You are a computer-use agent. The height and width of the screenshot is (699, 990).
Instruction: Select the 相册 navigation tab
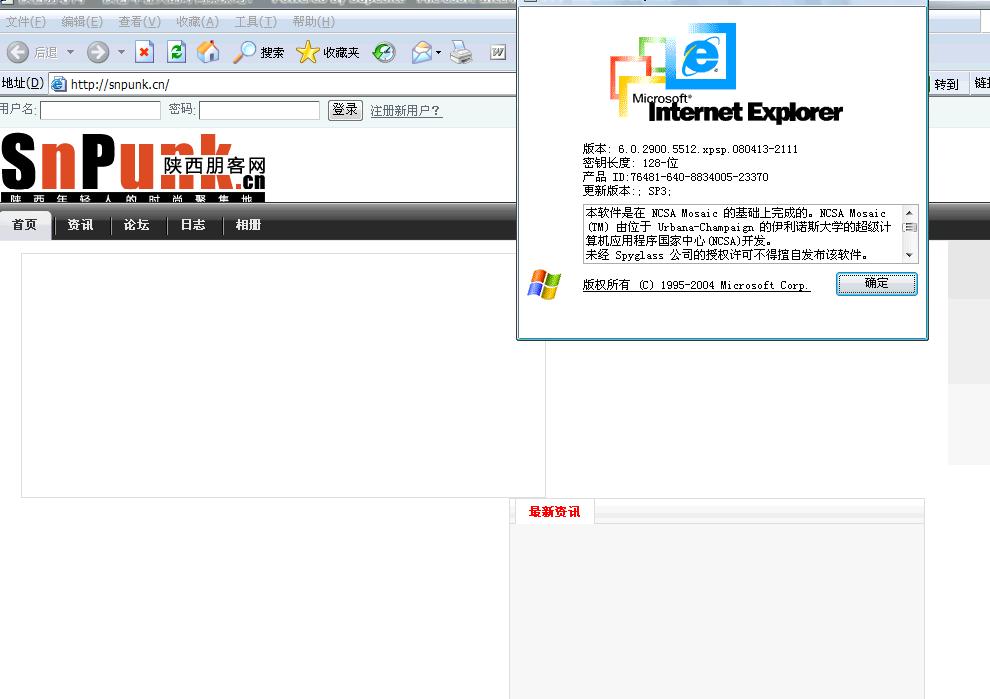click(x=248, y=225)
